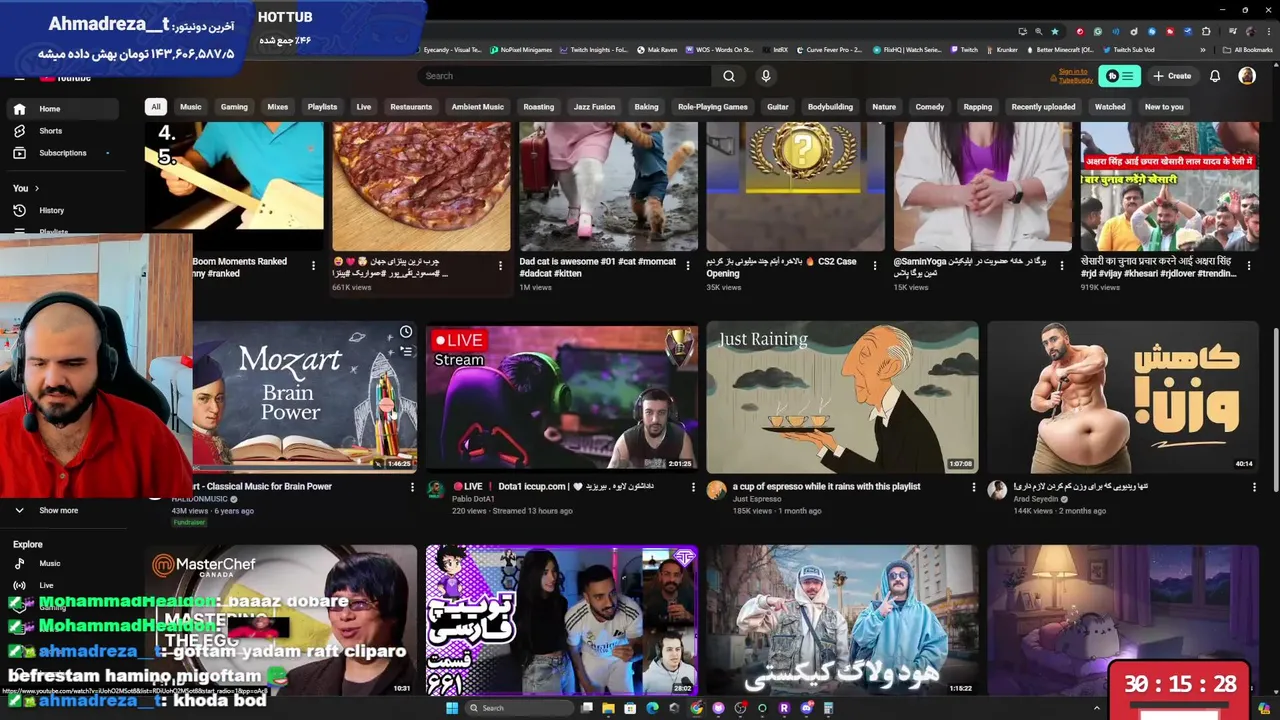Open the Mozart Brain Power thumbnail
The image size is (1280, 720).
tap(305, 397)
